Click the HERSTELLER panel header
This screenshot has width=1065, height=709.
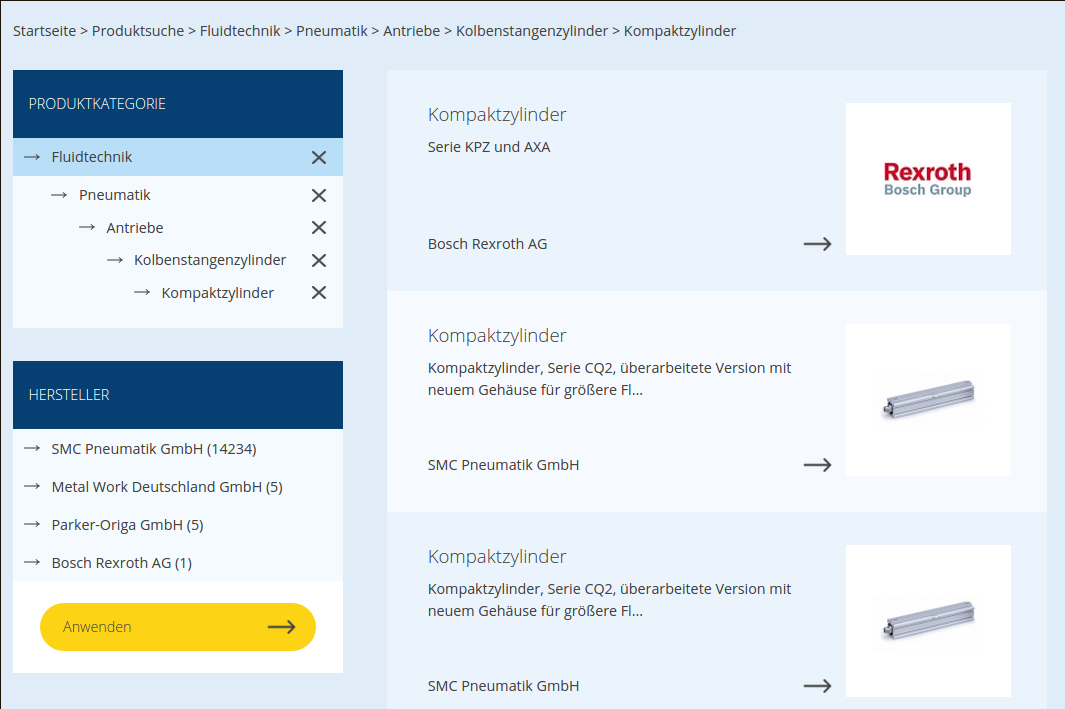tap(178, 395)
